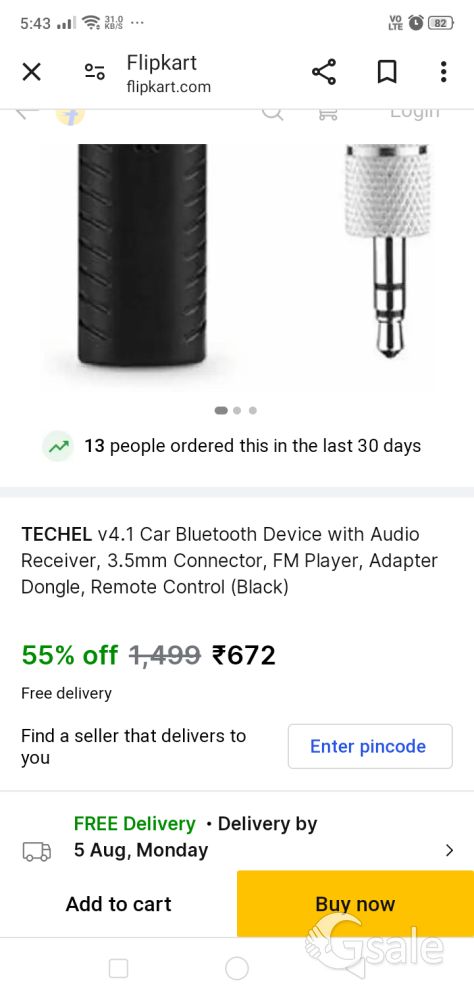Open the site settings tune icon

[x=95, y=72]
